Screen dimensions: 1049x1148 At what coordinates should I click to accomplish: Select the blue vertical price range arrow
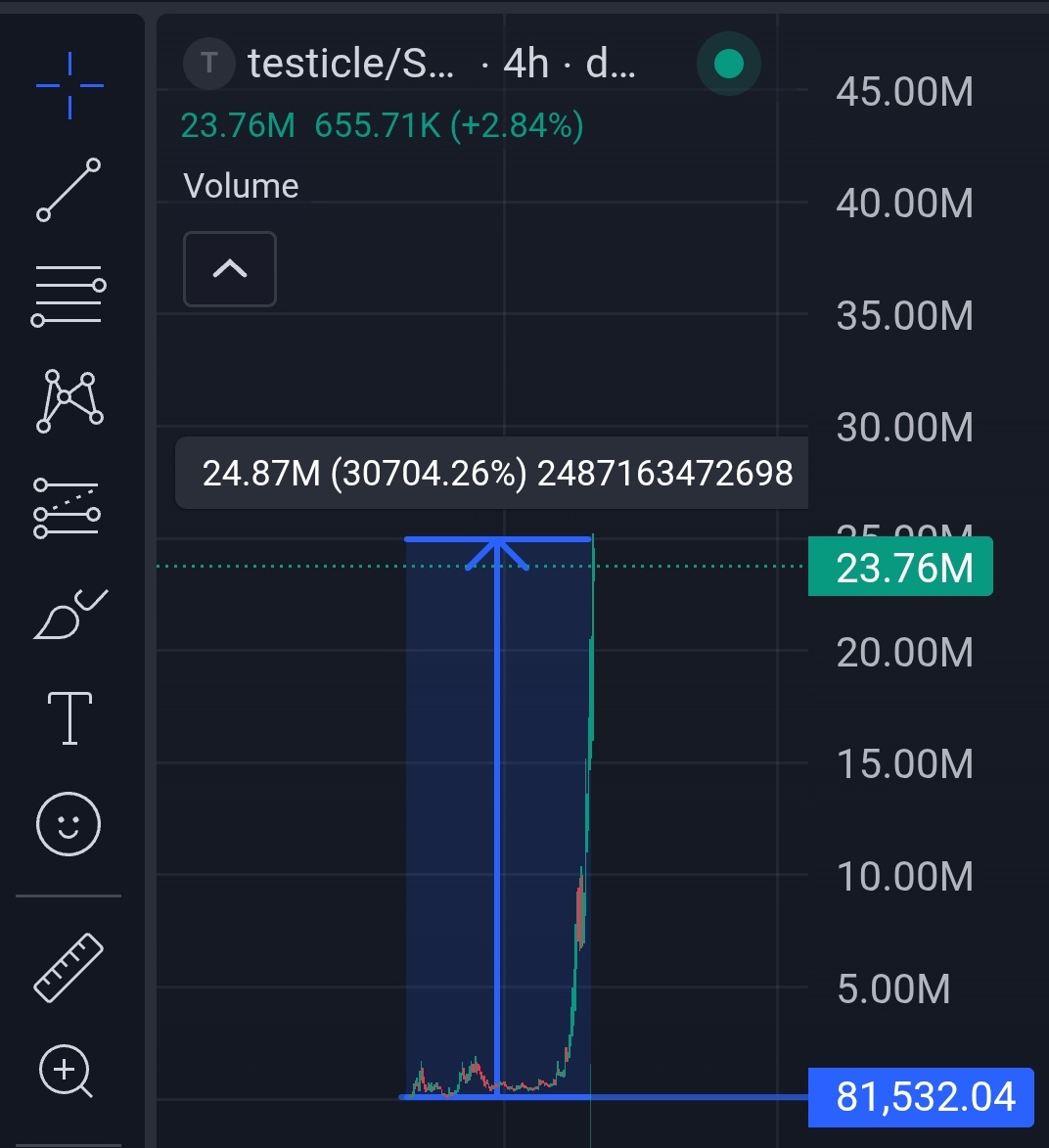pyautogui.click(x=497, y=817)
